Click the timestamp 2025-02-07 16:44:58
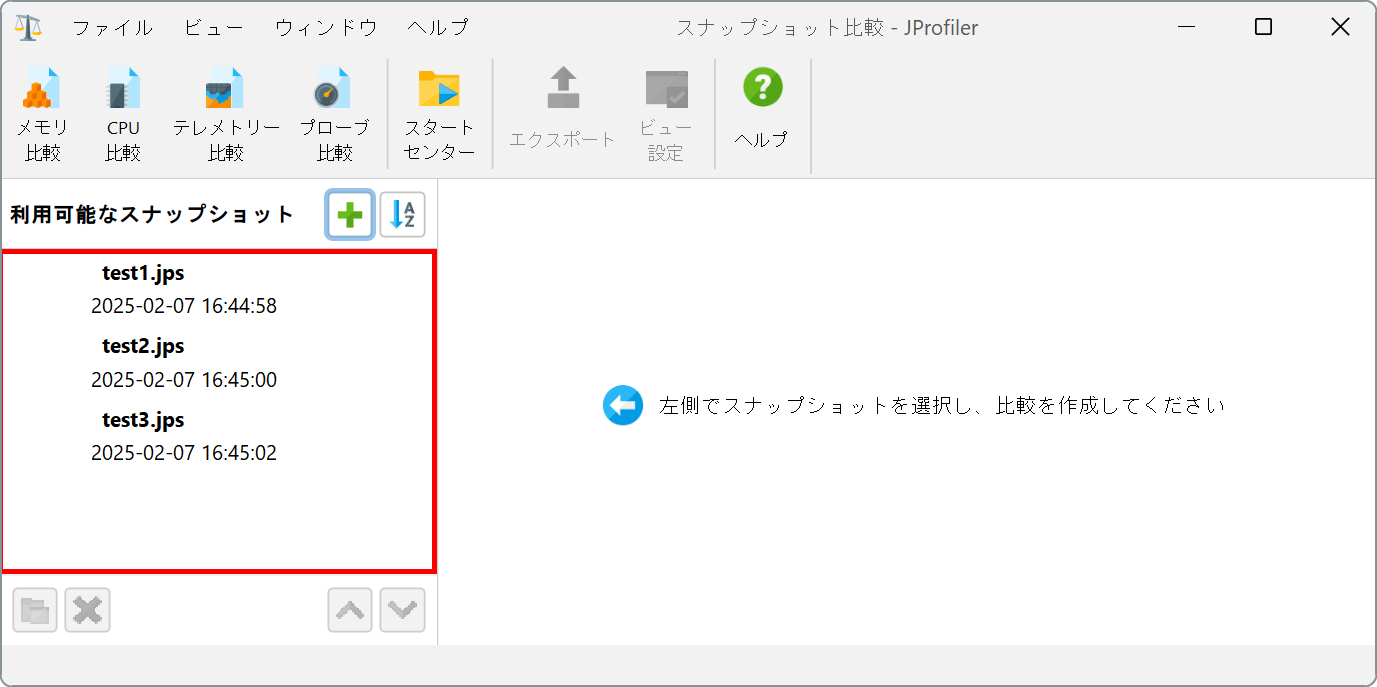This screenshot has height=687, width=1377. point(184,306)
